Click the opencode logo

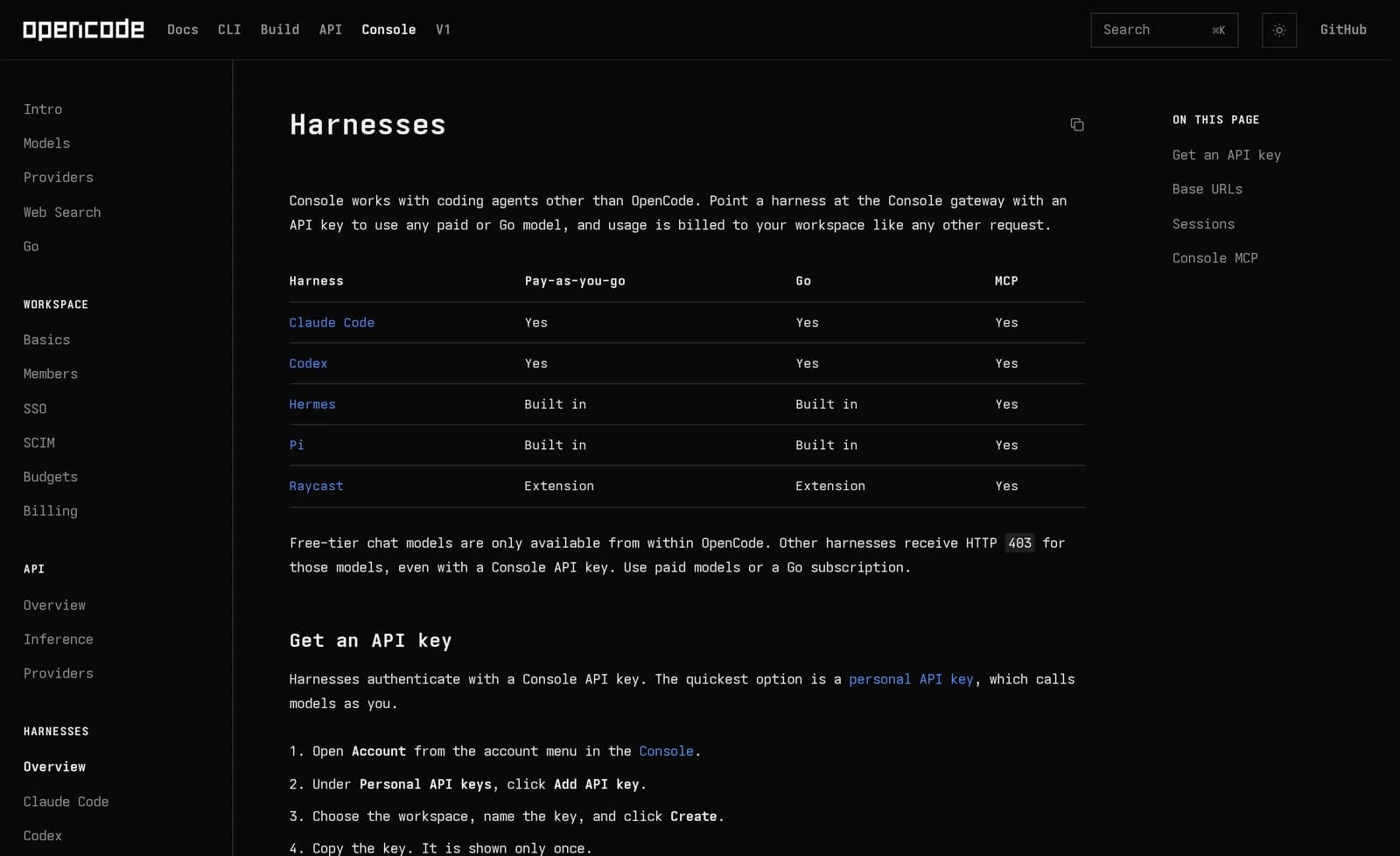coord(83,30)
